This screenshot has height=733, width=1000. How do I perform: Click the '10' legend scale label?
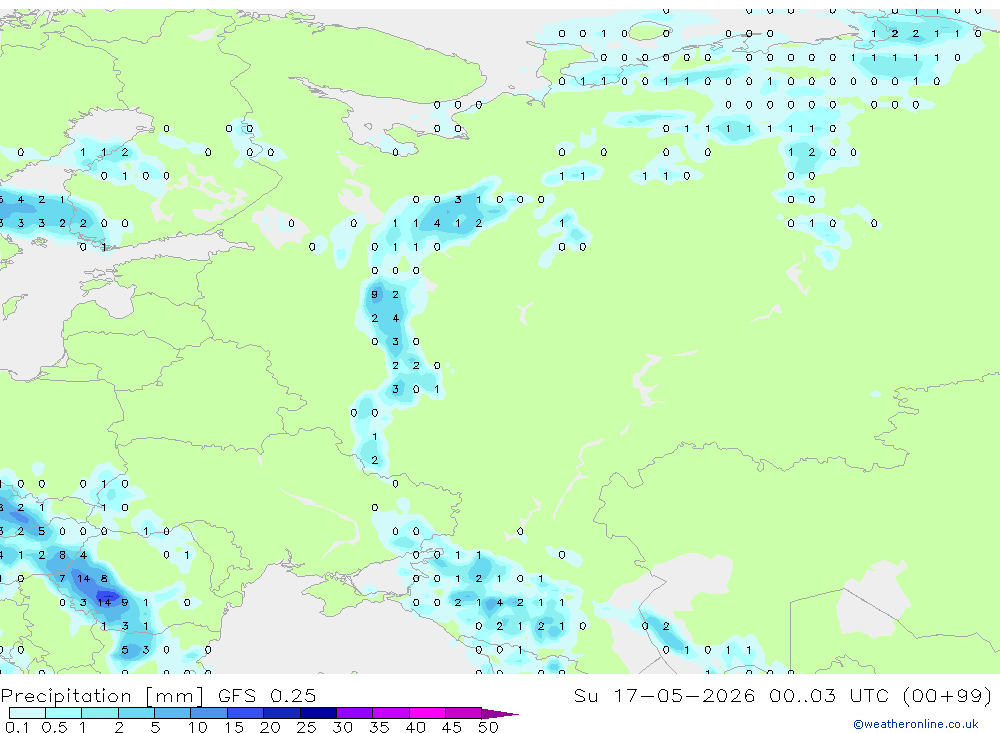(x=198, y=727)
